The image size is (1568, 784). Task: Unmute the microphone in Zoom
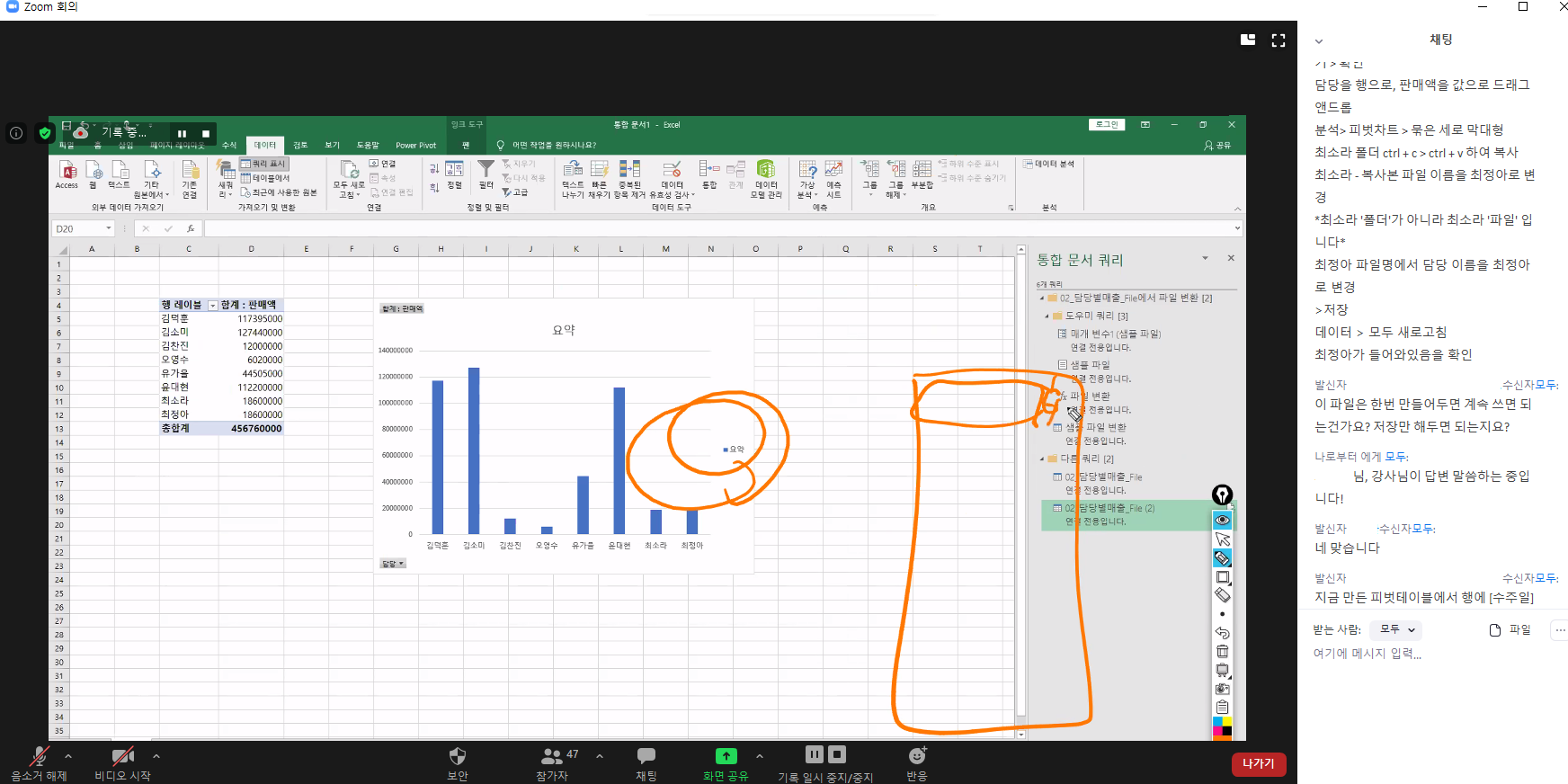(x=39, y=757)
